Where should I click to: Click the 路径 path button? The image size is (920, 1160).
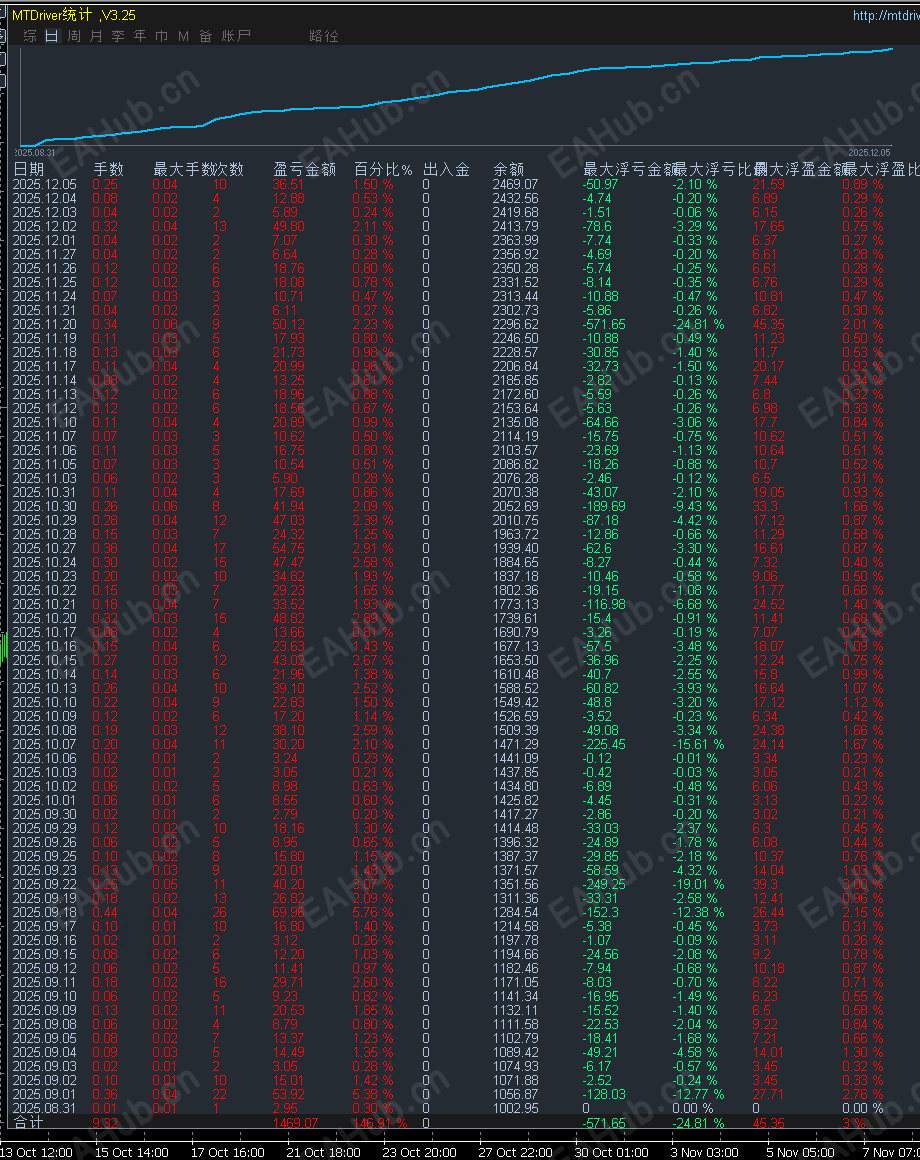tap(325, 35)
